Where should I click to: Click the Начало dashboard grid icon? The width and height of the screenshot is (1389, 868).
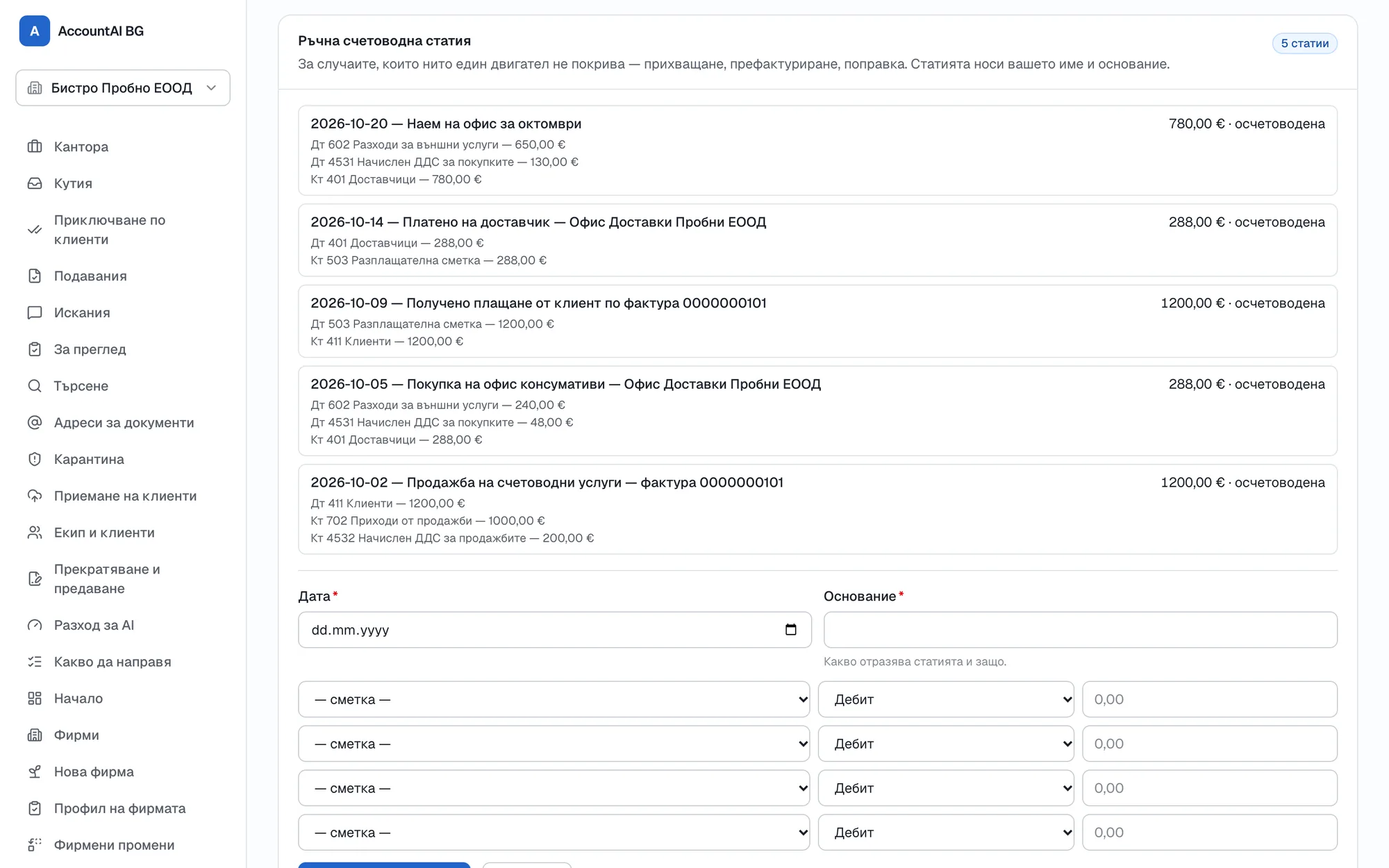coord(35,699)
